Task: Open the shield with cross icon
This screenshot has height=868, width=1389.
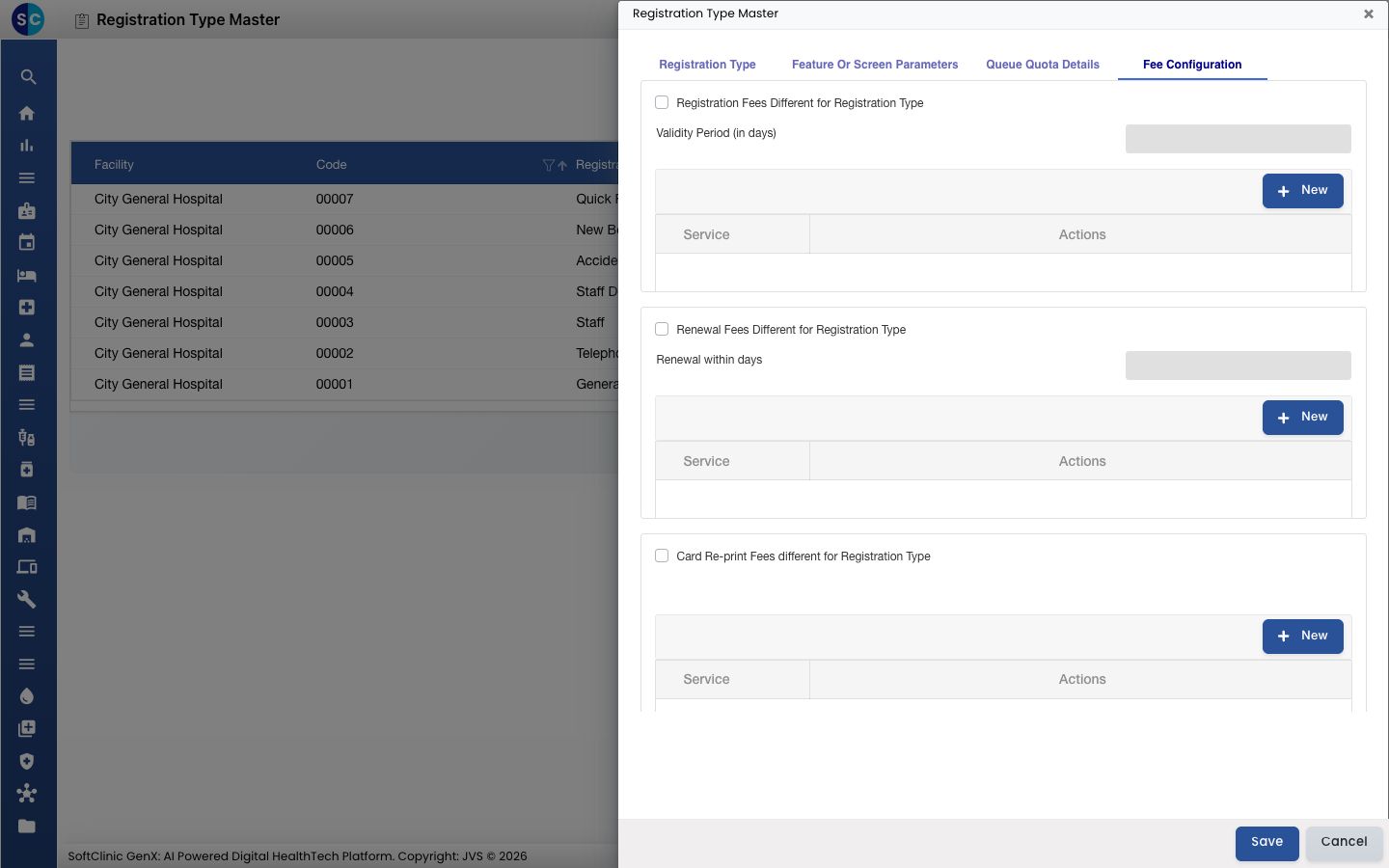Action: 27,762
